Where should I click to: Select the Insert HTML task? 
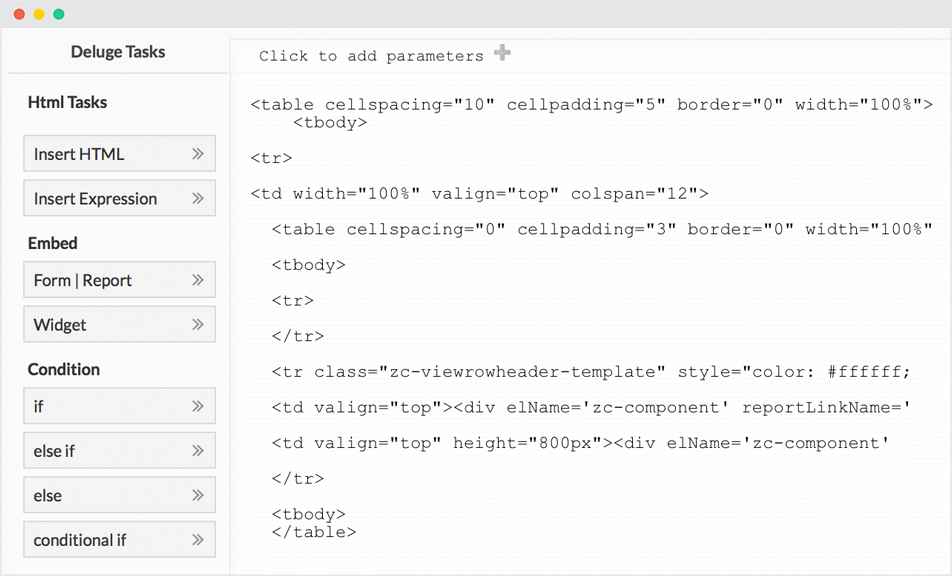pos(120,154)
